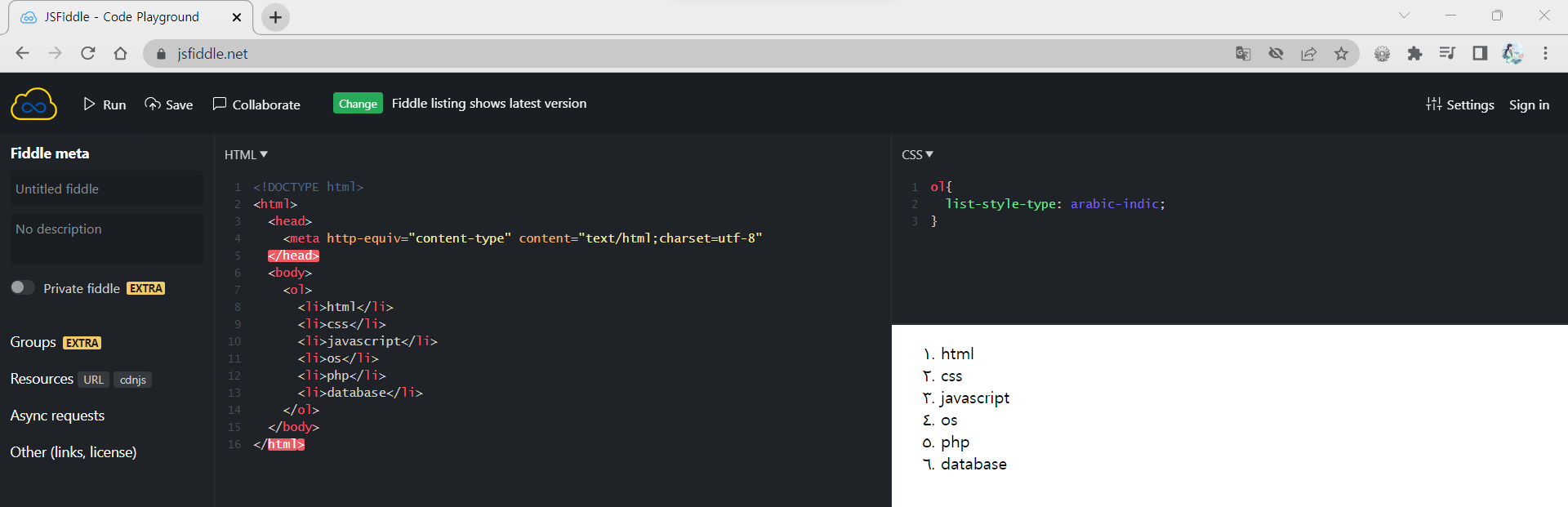Open the tab search chevron
Image resolution: width=1568 pixels, height=507 pixels.
[x=1404, y=15]
